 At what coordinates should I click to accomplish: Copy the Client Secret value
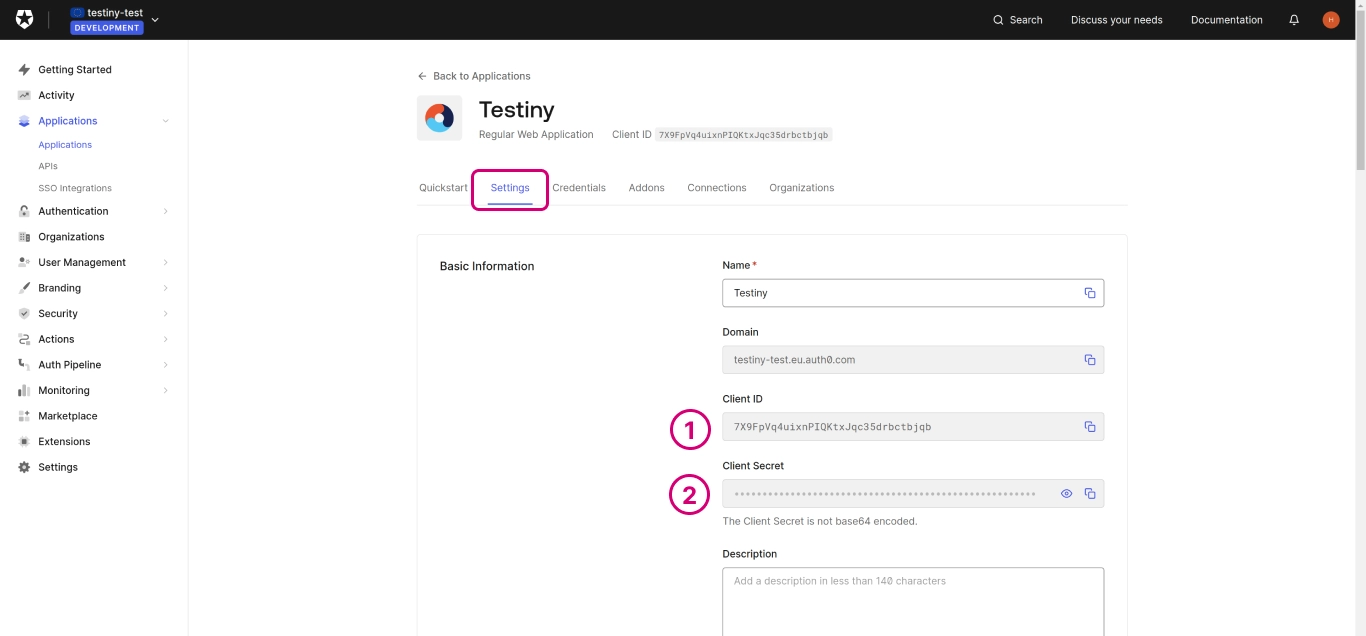(x=1089, y=494)
